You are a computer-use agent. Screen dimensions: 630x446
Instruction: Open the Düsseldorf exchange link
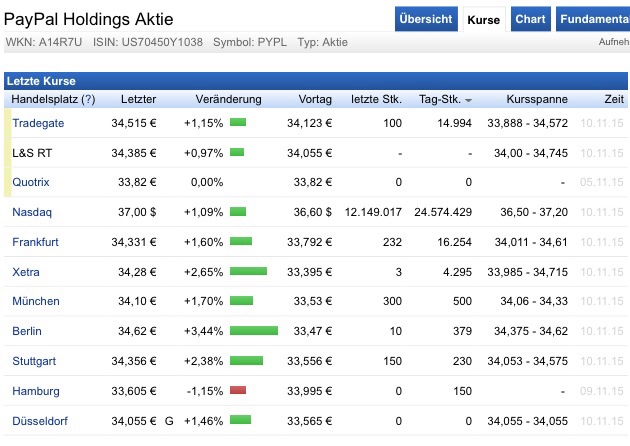[x=40, y=421]
